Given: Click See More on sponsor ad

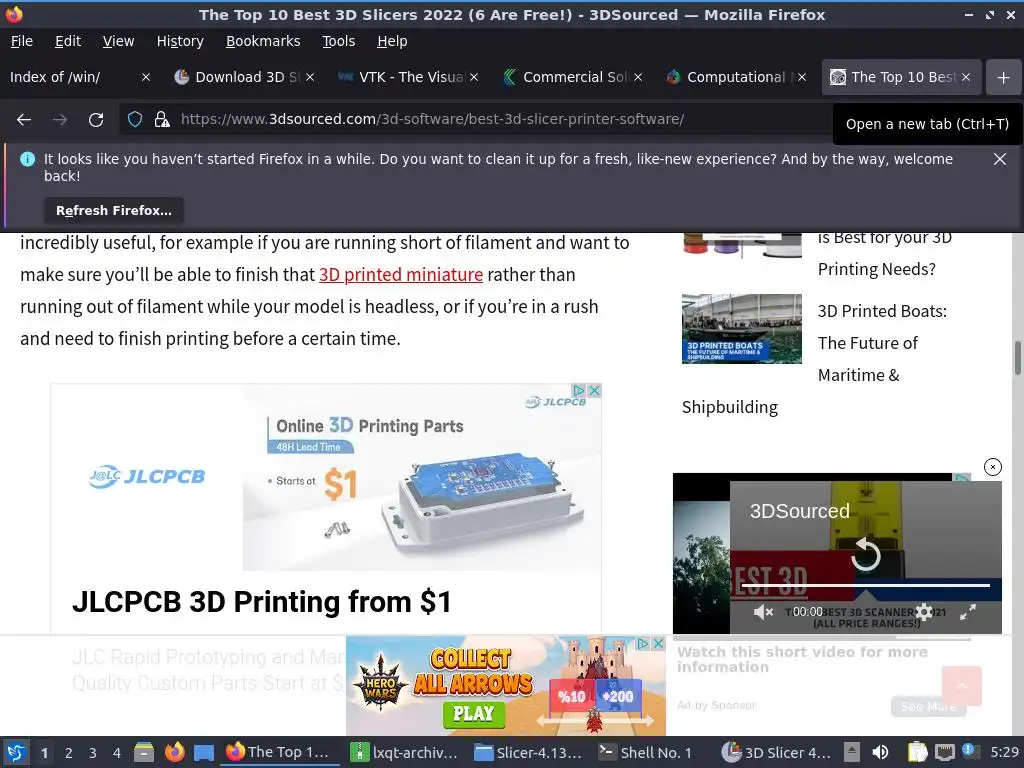Looking at the screenshot, I should [x=929, y=706].
